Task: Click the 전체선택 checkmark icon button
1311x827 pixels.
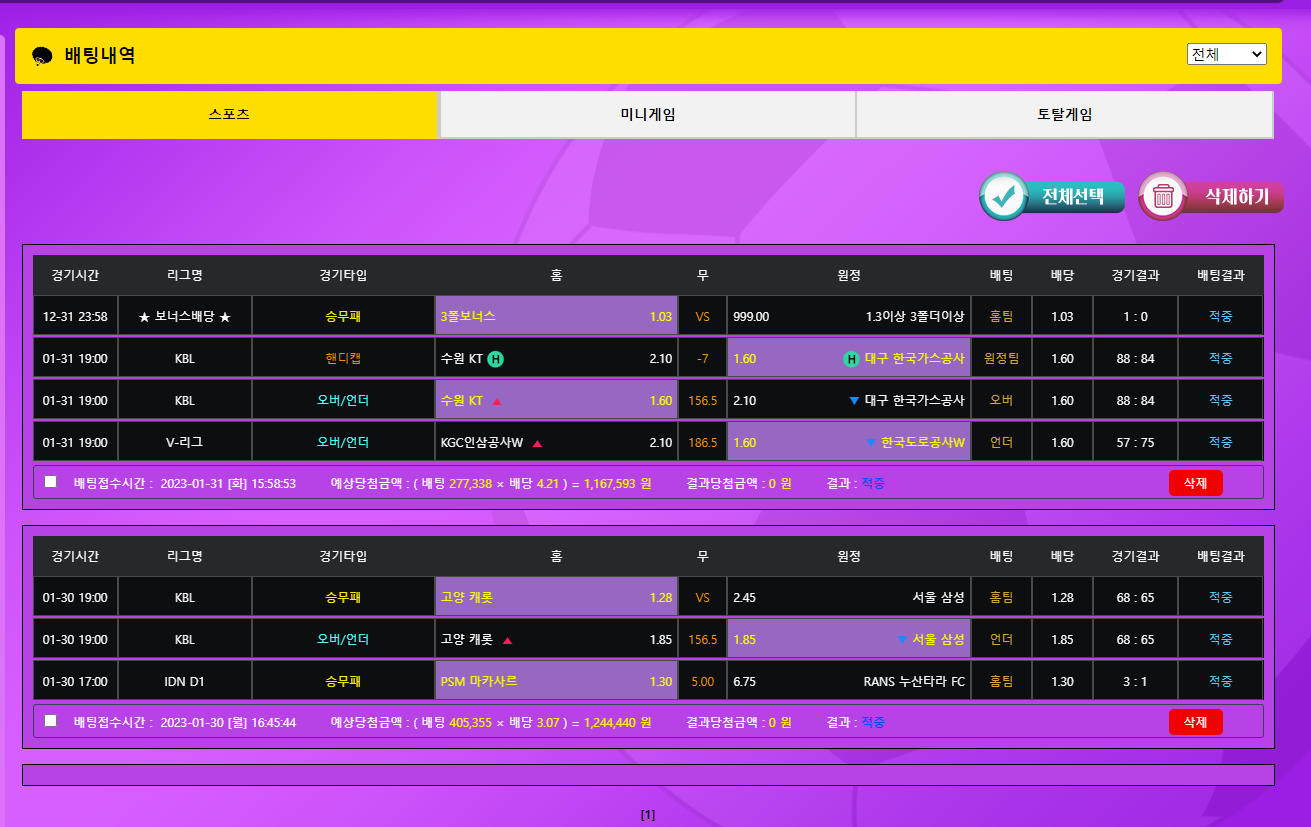Action: coord(1004,196)
